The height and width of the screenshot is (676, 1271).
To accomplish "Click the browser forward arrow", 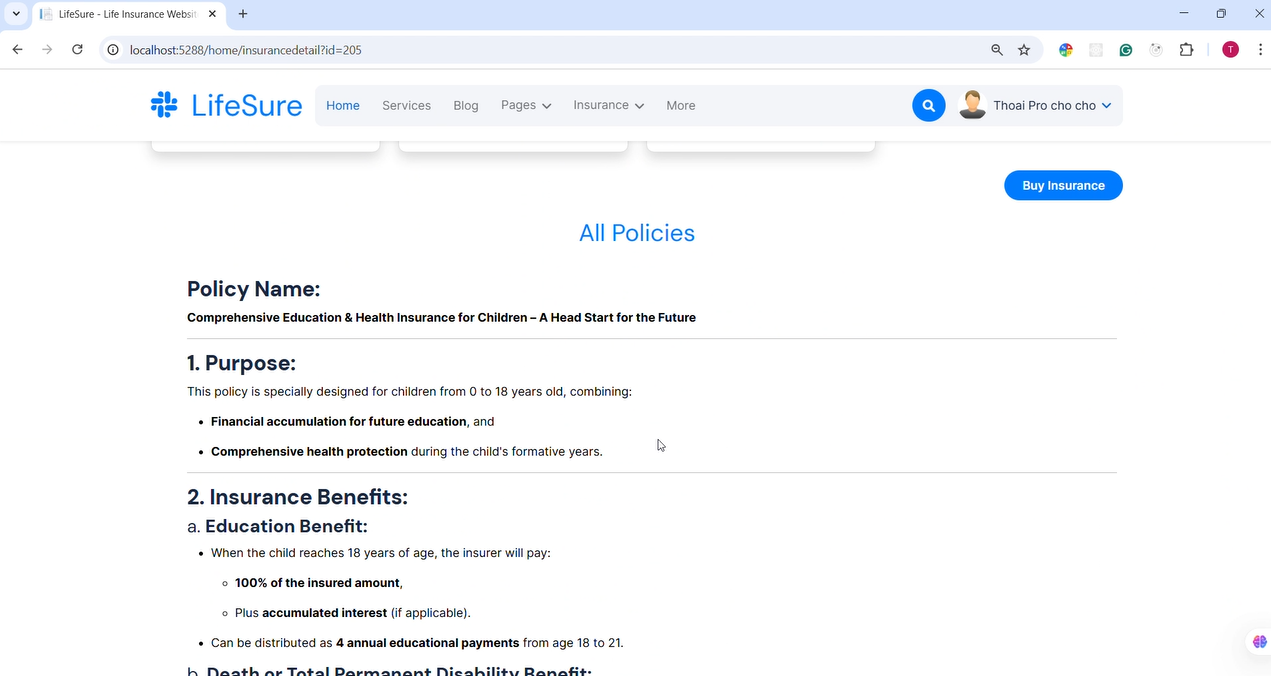I will pos(47,50).
